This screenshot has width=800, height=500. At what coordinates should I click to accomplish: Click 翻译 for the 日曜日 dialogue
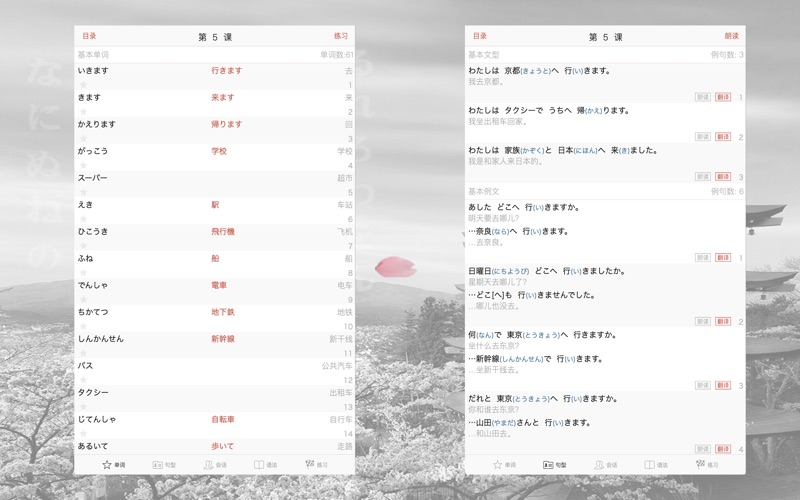pyautogui.click(x=722, y=321)
